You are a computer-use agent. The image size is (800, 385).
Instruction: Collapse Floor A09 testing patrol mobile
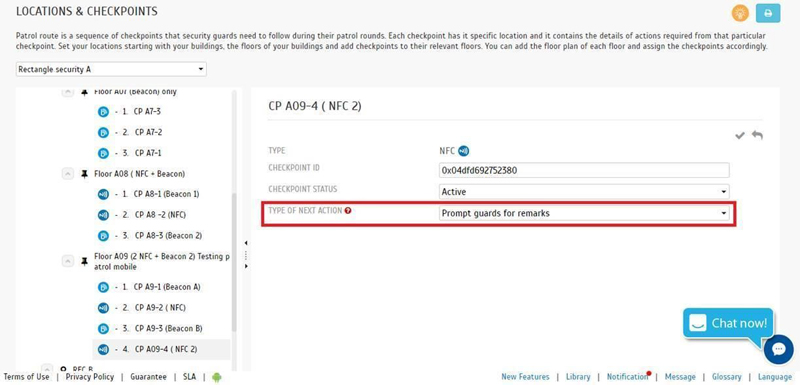(x=68, y=261)
